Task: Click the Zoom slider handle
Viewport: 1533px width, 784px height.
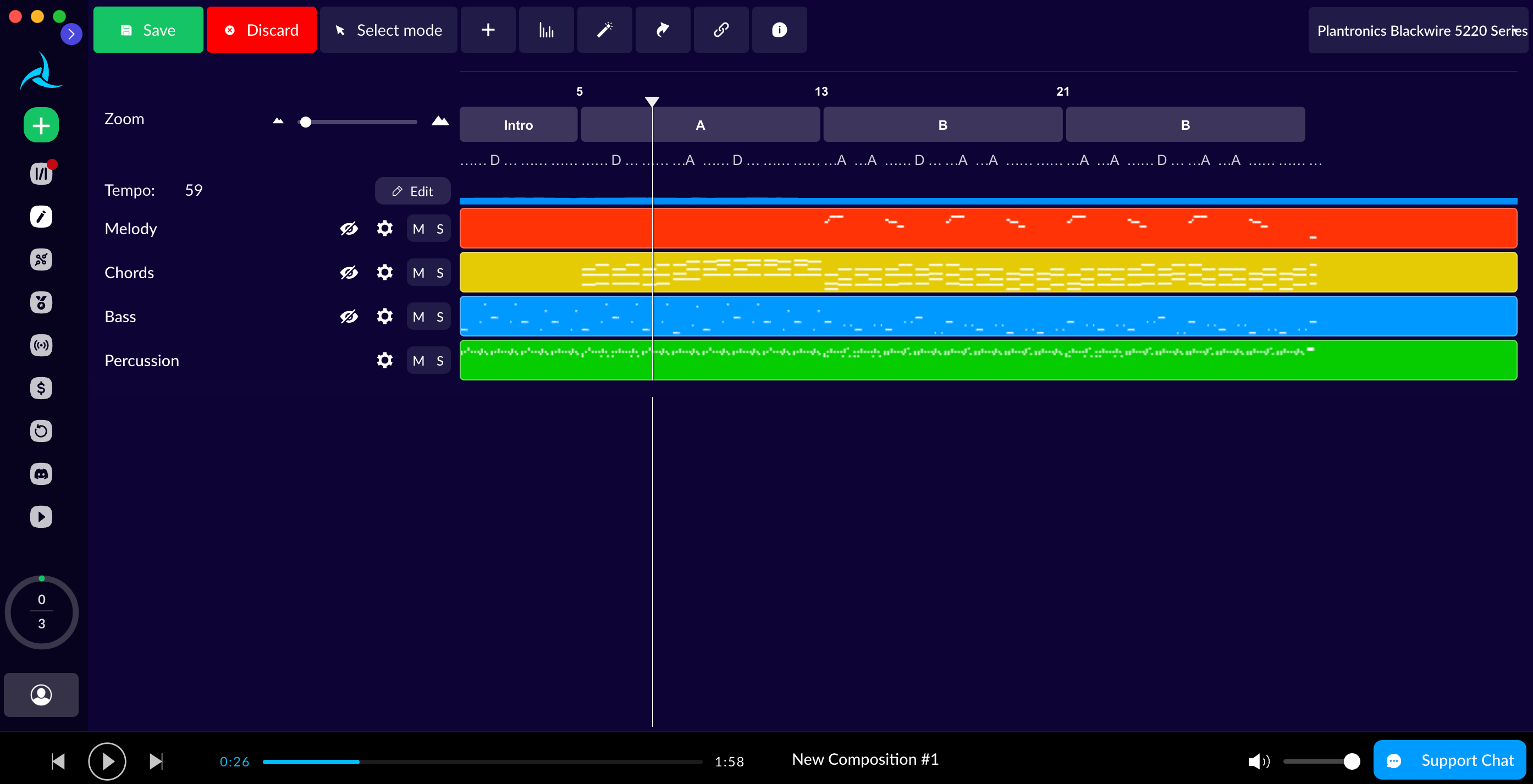Action: (305, 122)
